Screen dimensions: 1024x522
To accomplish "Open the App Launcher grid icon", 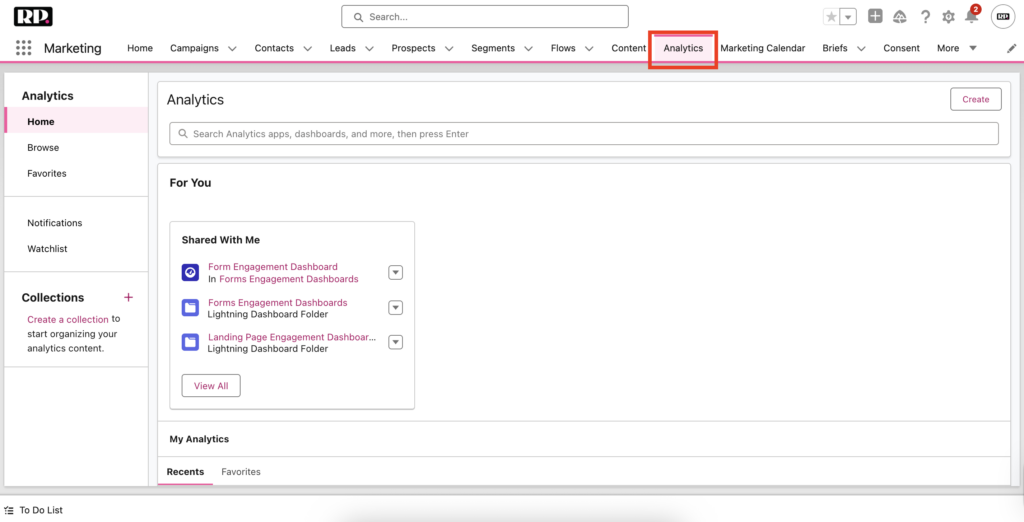I will (24, 48).
